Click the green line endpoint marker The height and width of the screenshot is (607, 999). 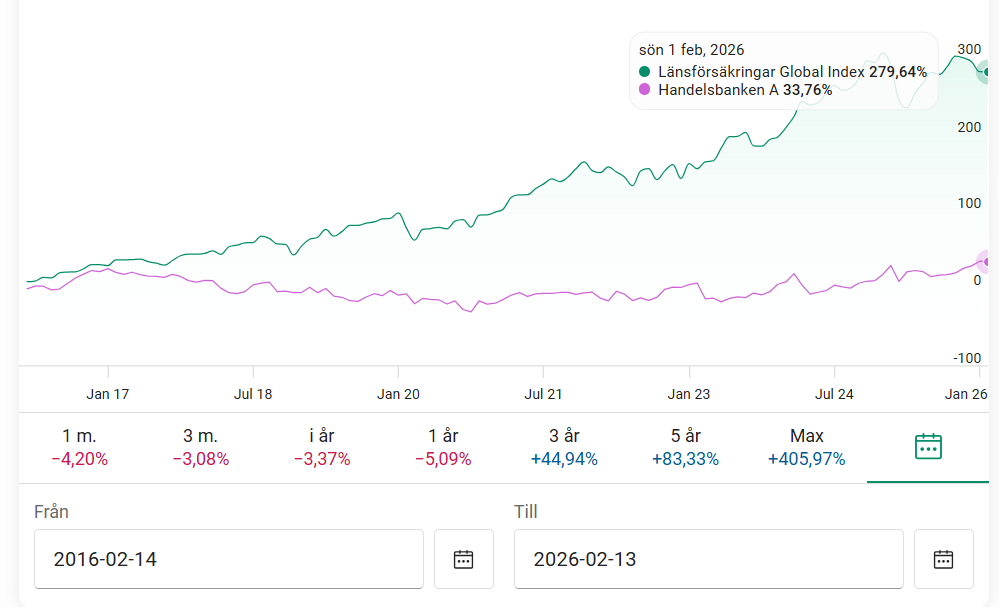(x=987, y=71)
